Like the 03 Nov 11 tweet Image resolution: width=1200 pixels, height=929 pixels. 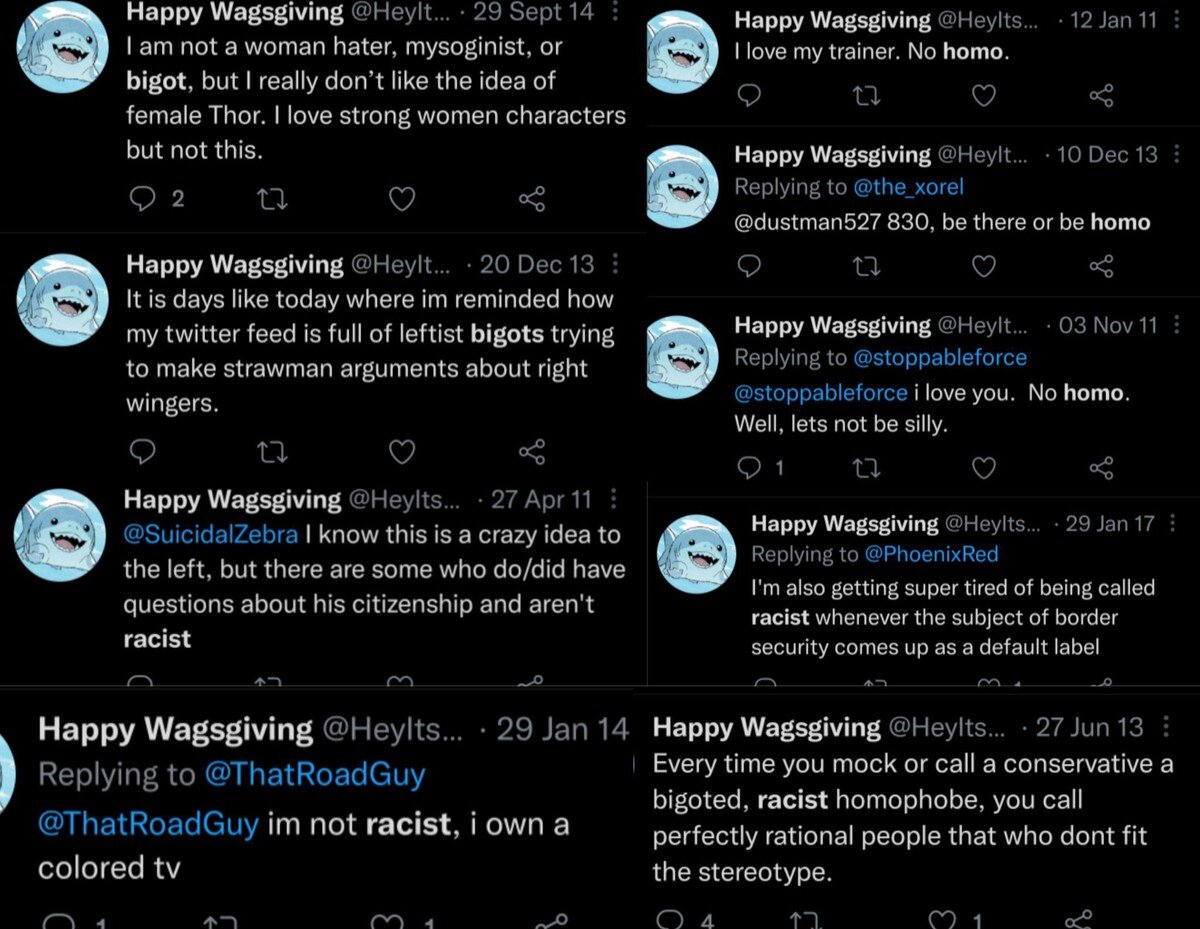[x=984, y=467]
